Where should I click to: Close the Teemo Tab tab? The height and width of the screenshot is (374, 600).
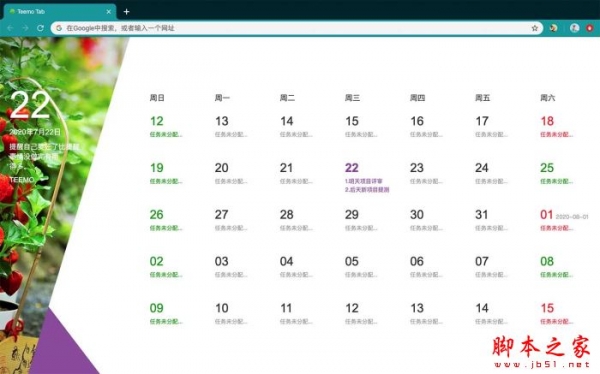click(109, 12)
